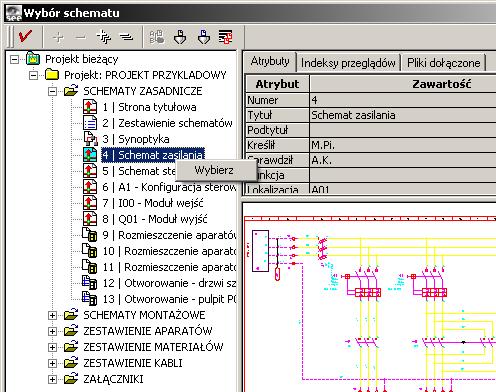
Task: Select the ZAŁĄCZNIKI folder label
Action: click(113, 379)
